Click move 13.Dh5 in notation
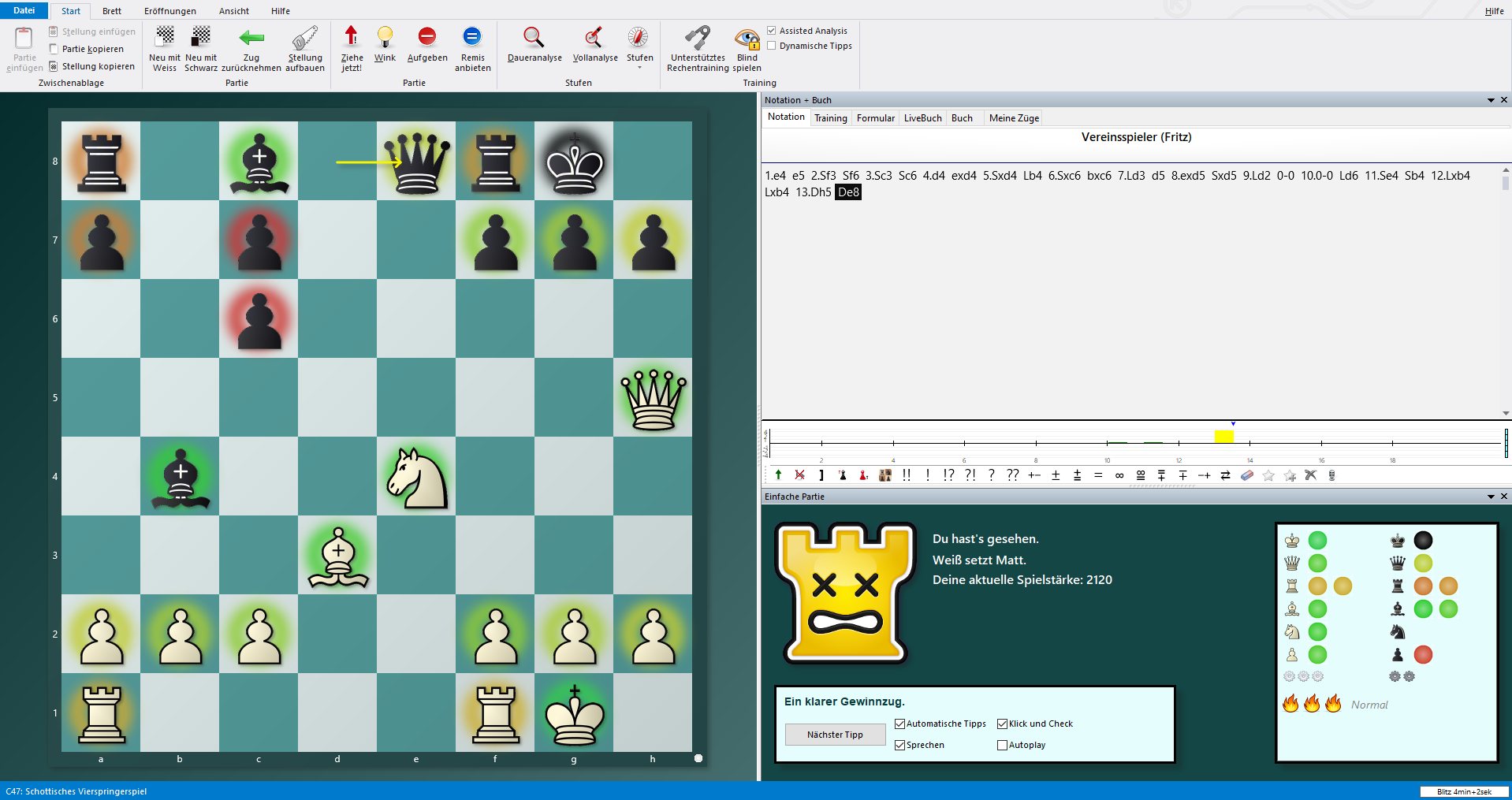The height and width of the screenshot is (800, 1512). (814, 192)
